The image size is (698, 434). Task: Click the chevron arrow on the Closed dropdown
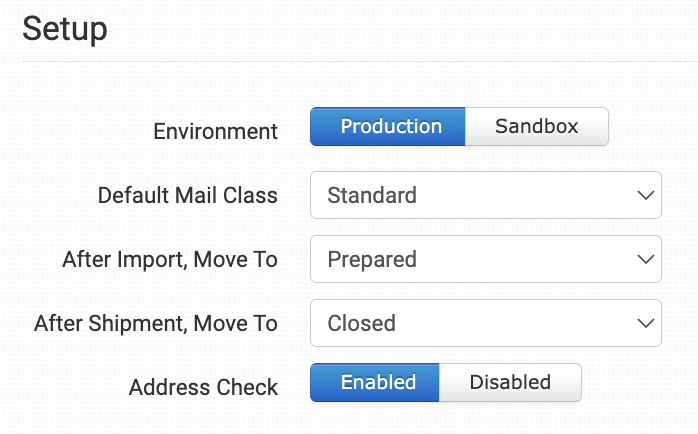(645, 323)
